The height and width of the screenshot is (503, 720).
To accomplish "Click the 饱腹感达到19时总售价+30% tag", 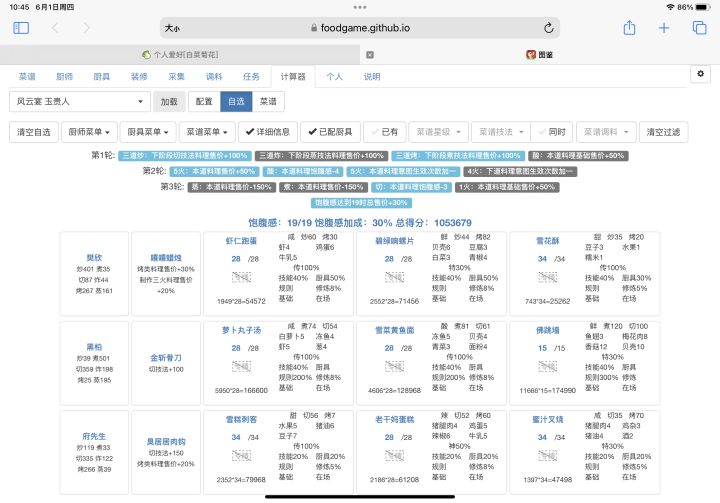I will [x=361, y=203].
